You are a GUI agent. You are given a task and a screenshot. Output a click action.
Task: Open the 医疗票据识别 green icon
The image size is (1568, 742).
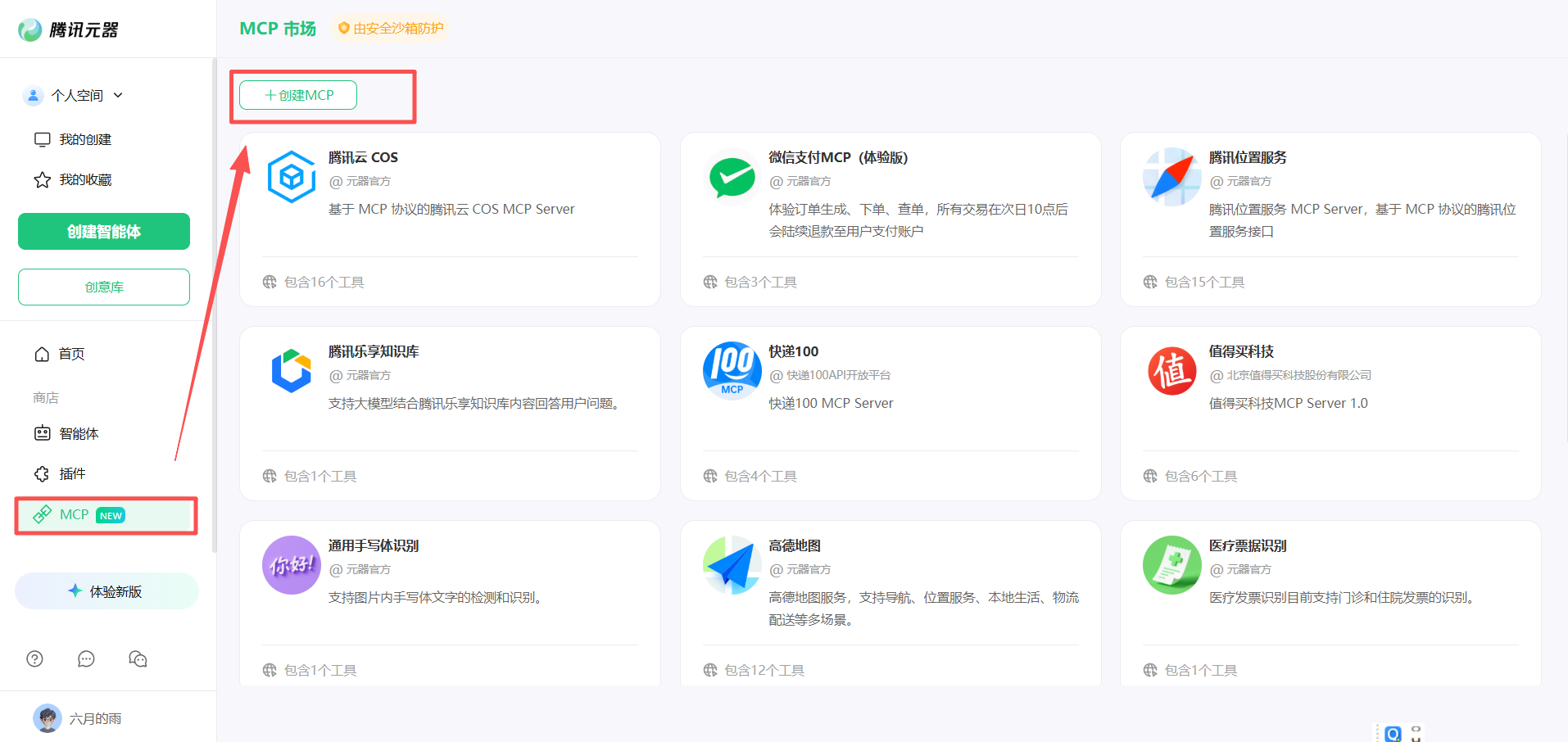pos(1171,565)
